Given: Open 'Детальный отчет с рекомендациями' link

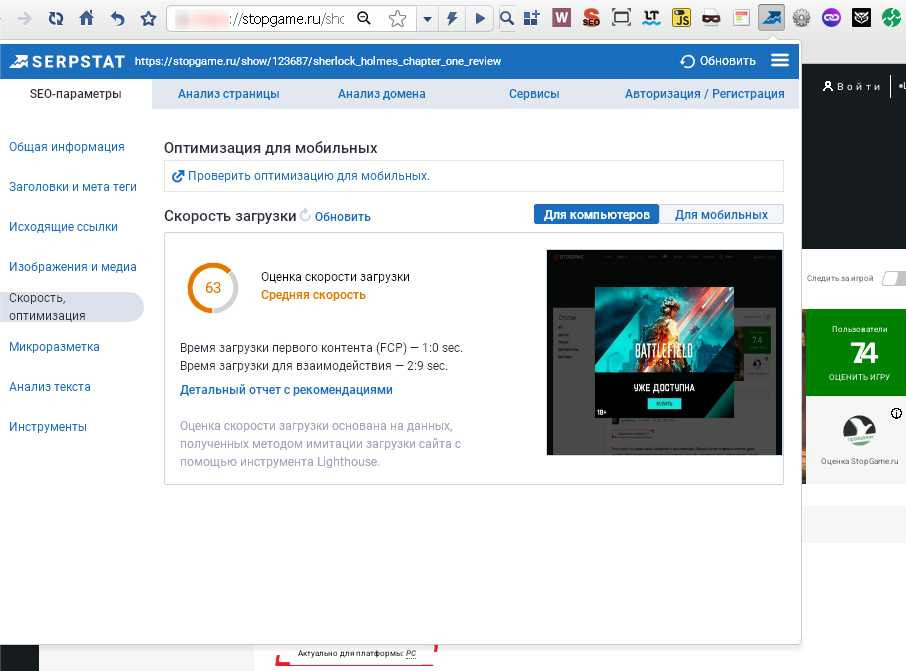Looking at the screenshot, I should coord(286,390).
